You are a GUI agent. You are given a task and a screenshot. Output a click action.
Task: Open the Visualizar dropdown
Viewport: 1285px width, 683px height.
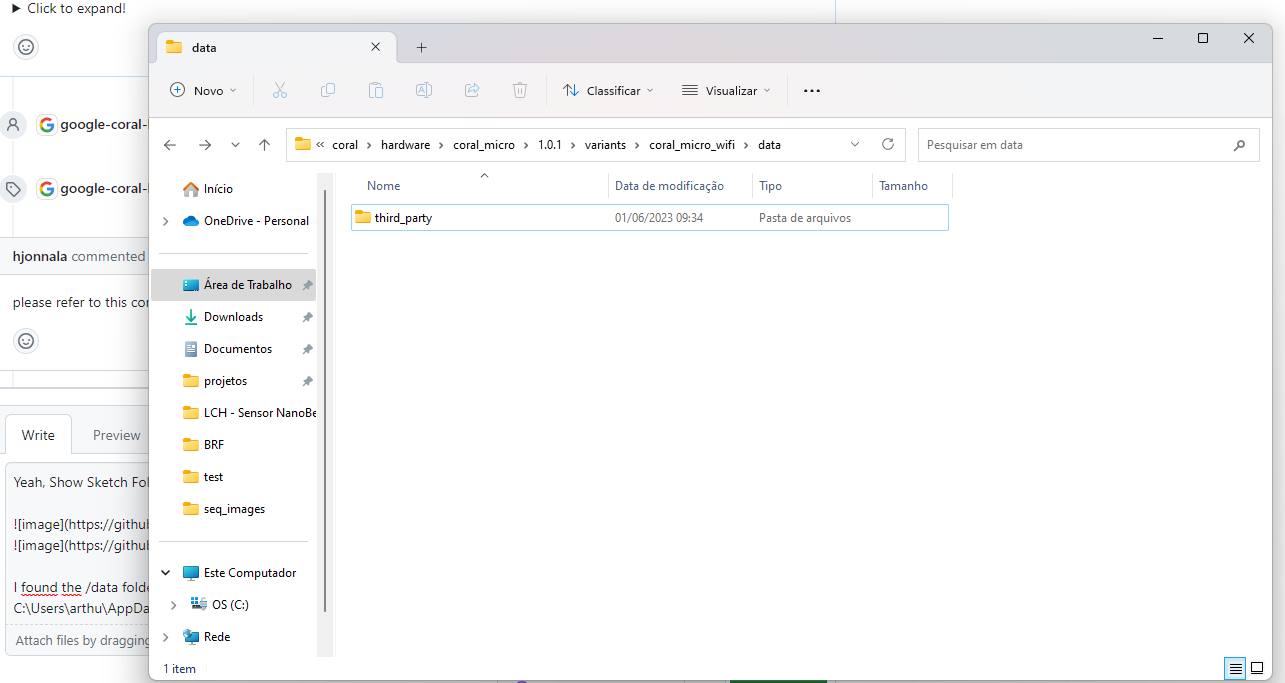pyautogui.click(x=727, y=90)
